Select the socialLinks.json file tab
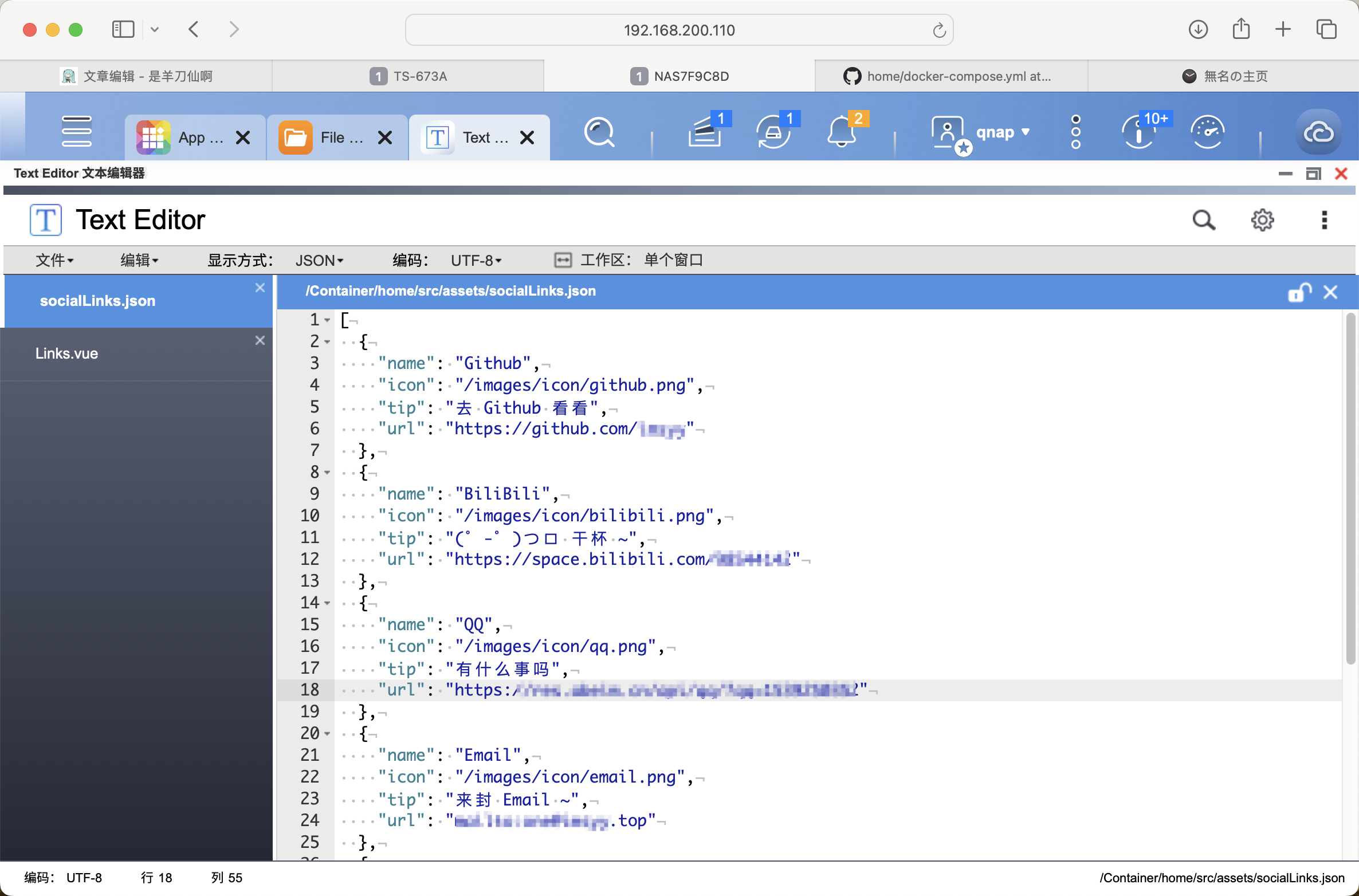The height and width of the screenshot is (896, 1359). pos(138,301)
